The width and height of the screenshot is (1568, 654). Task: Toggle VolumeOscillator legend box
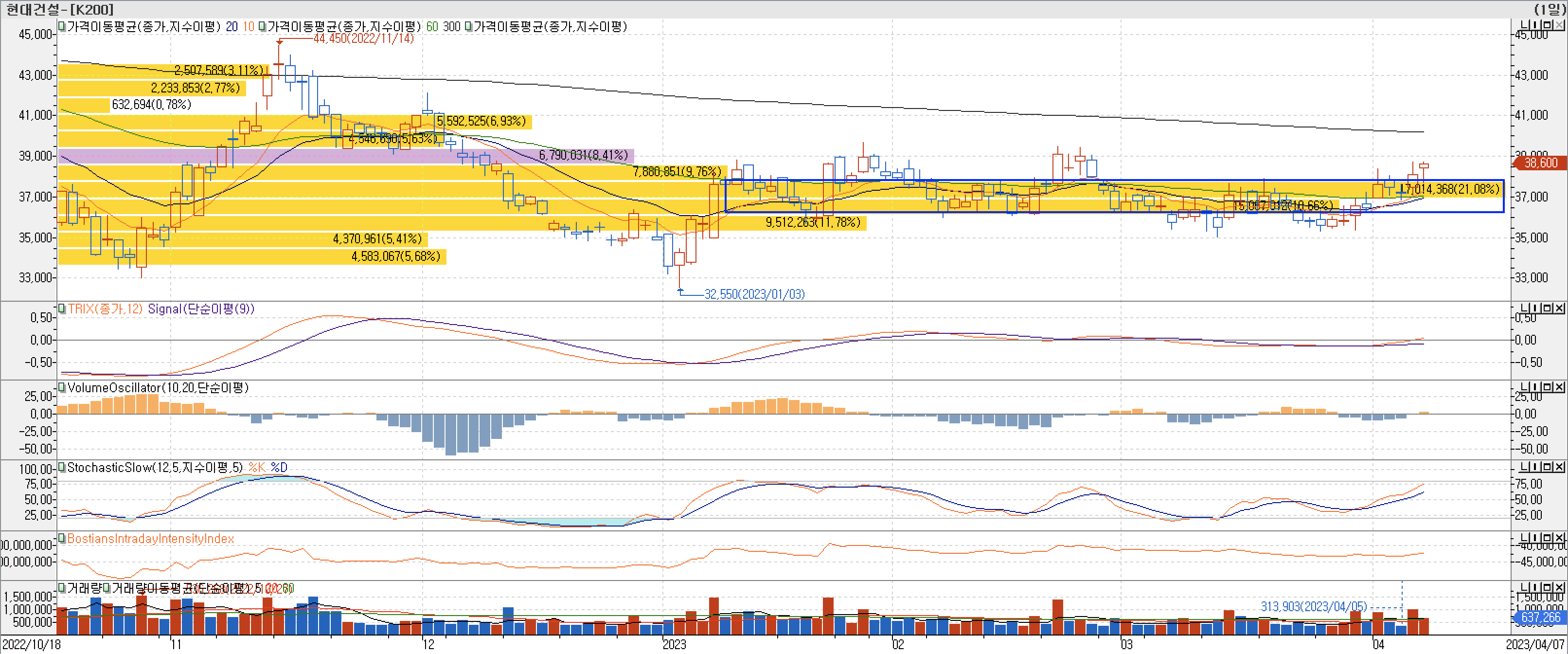coord(61,387)
